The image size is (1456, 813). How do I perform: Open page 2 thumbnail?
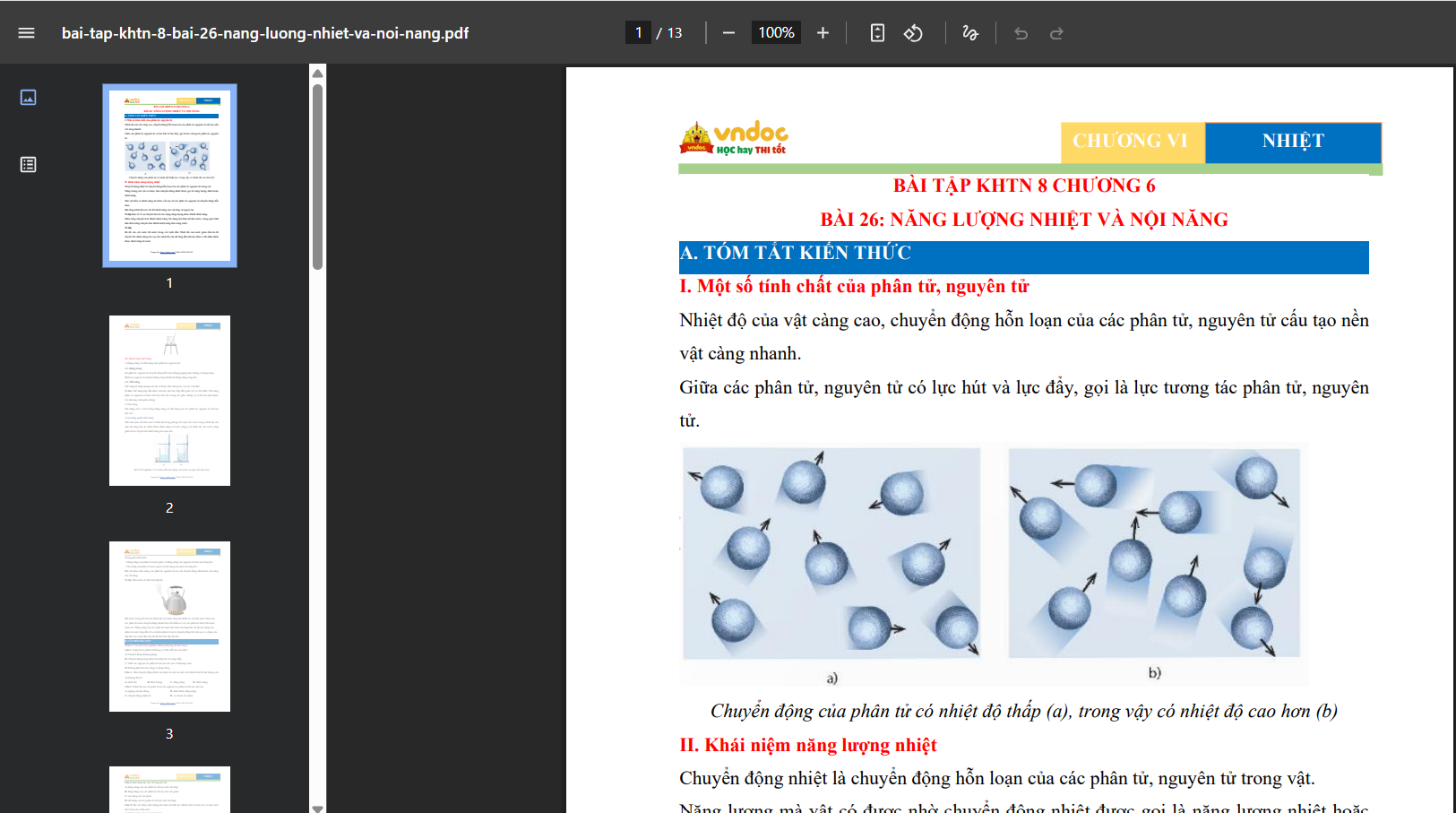click(x=169, y=401)
